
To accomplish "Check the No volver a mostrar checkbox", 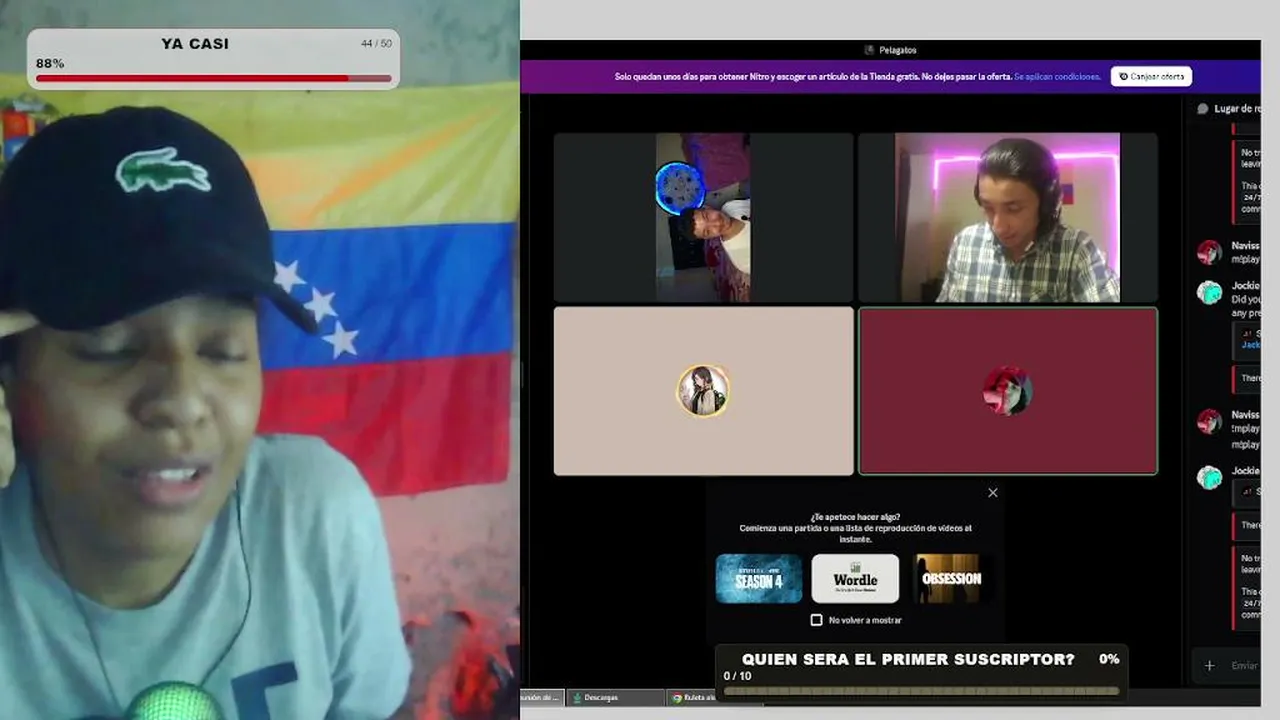I will pos(816,620).
